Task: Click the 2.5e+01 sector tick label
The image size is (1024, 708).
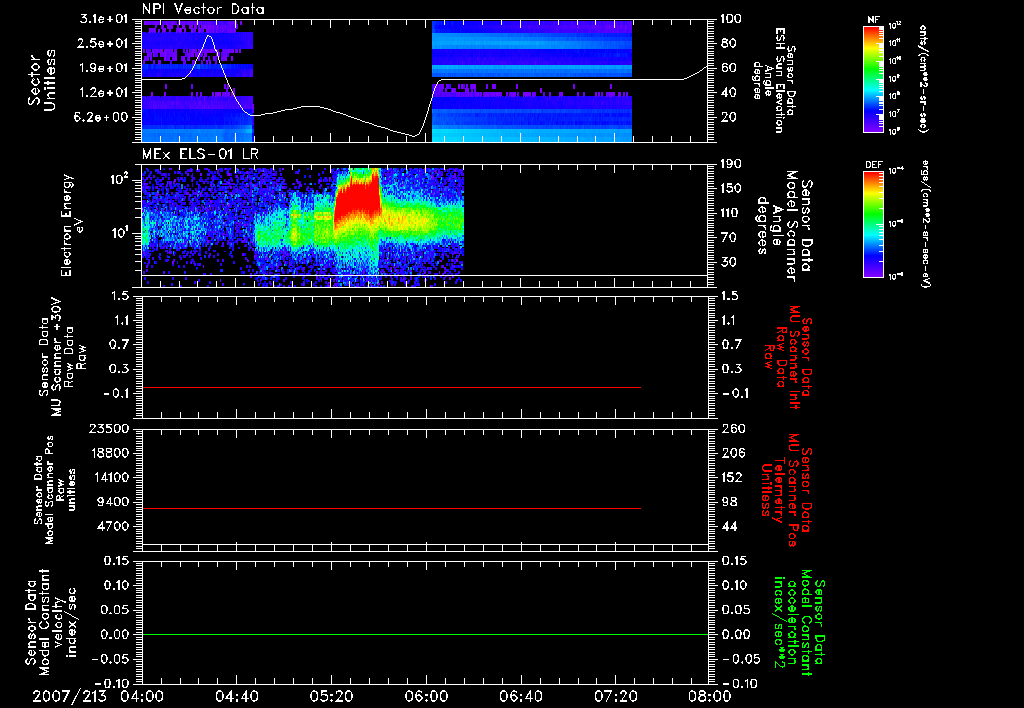Action: [104, 43]
